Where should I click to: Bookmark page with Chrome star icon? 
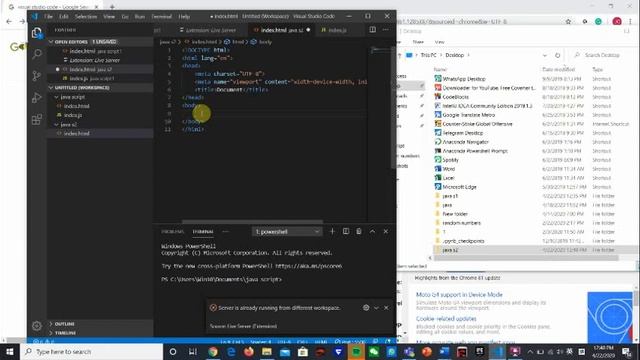[568, 21]
